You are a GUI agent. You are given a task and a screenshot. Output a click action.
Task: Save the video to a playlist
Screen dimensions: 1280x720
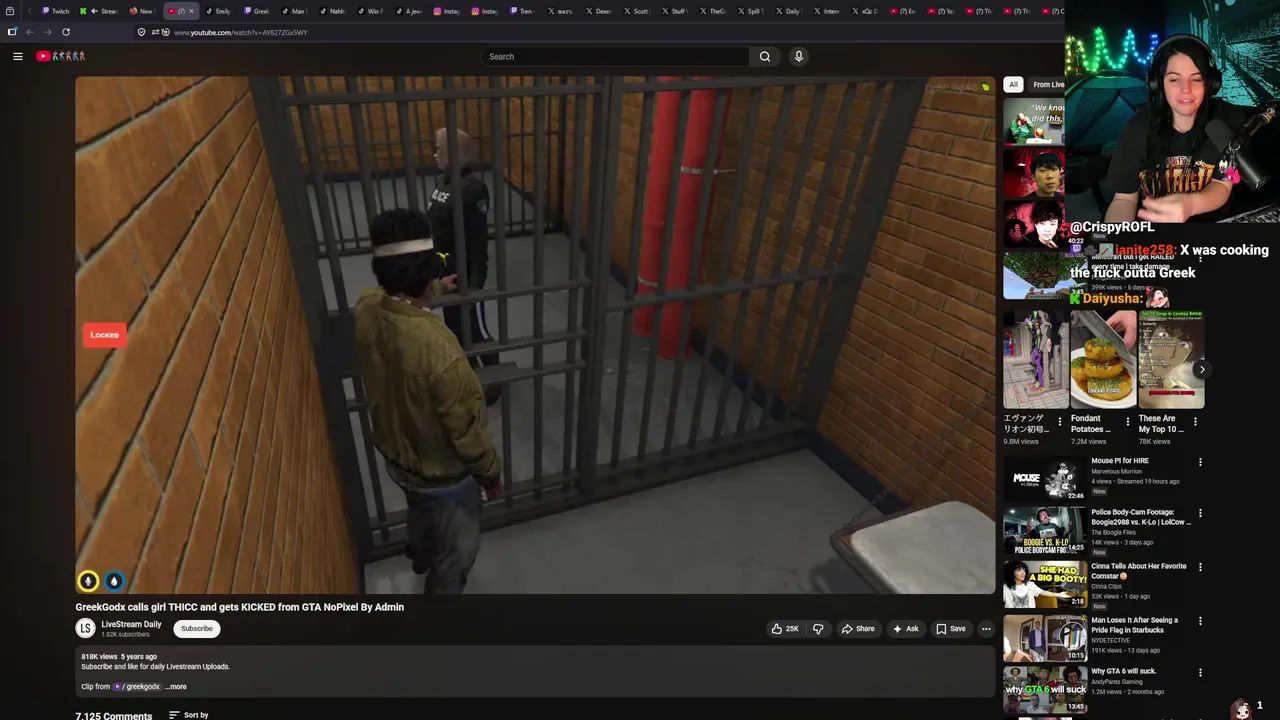click(x=950, y=629)
